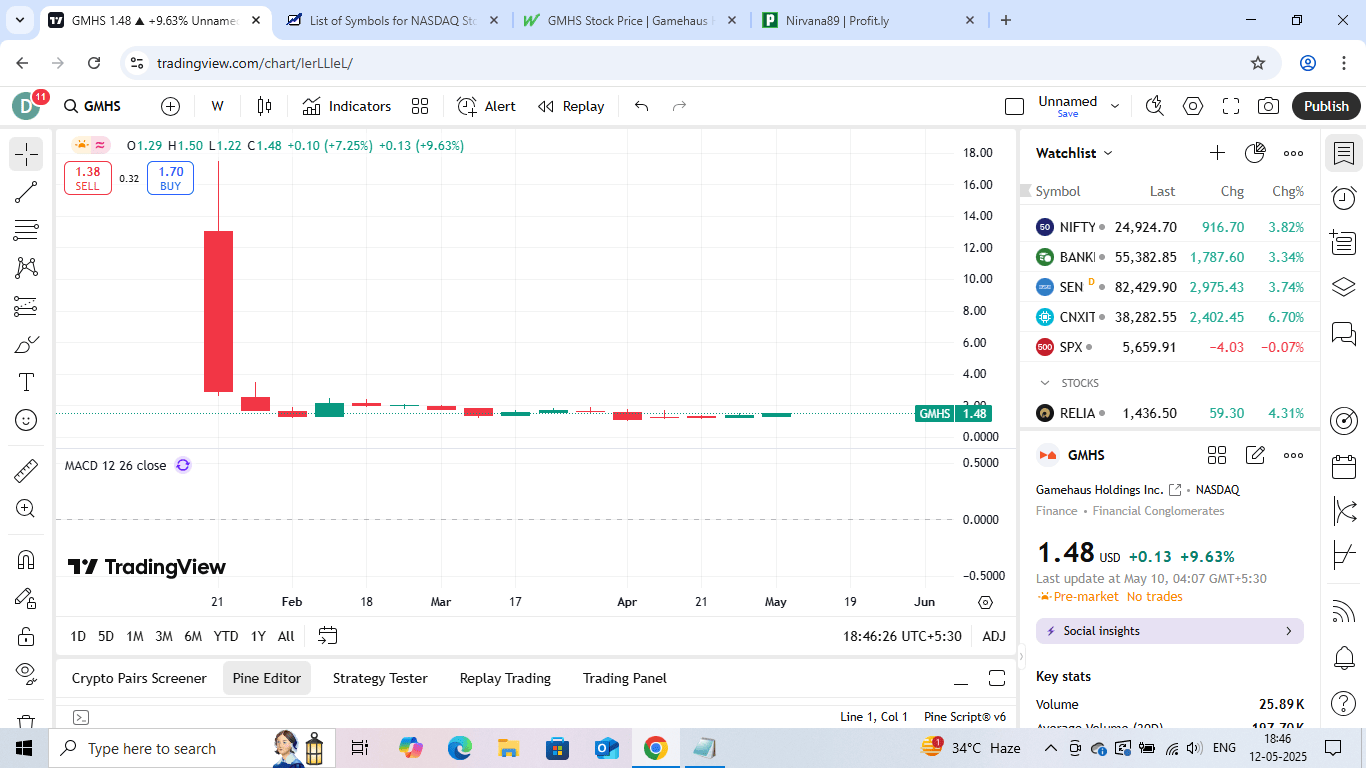
Task: Open the Trading Panel tab
Action: coord(625,678)
